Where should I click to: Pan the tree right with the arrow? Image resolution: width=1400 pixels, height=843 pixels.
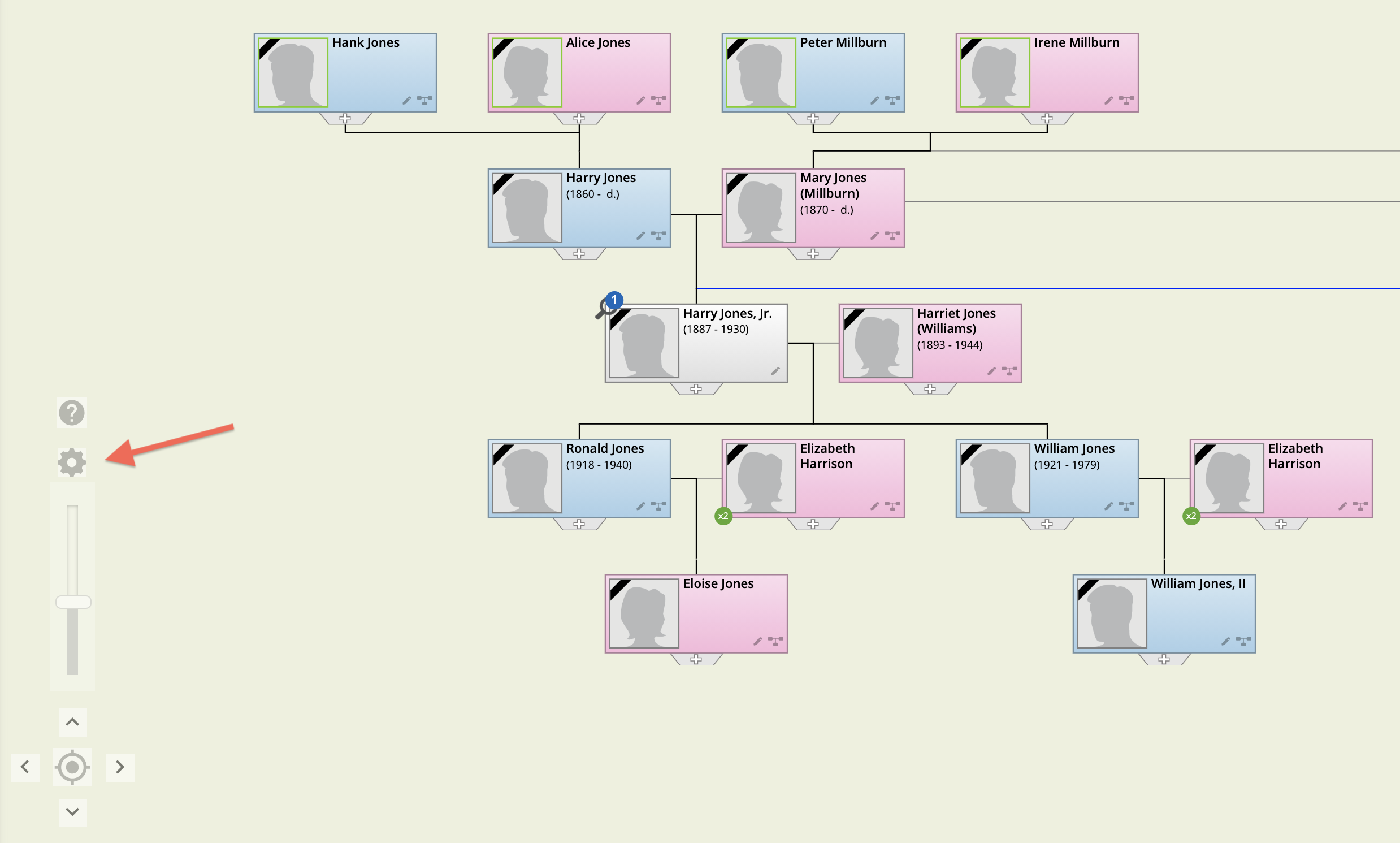coord(120,767)
